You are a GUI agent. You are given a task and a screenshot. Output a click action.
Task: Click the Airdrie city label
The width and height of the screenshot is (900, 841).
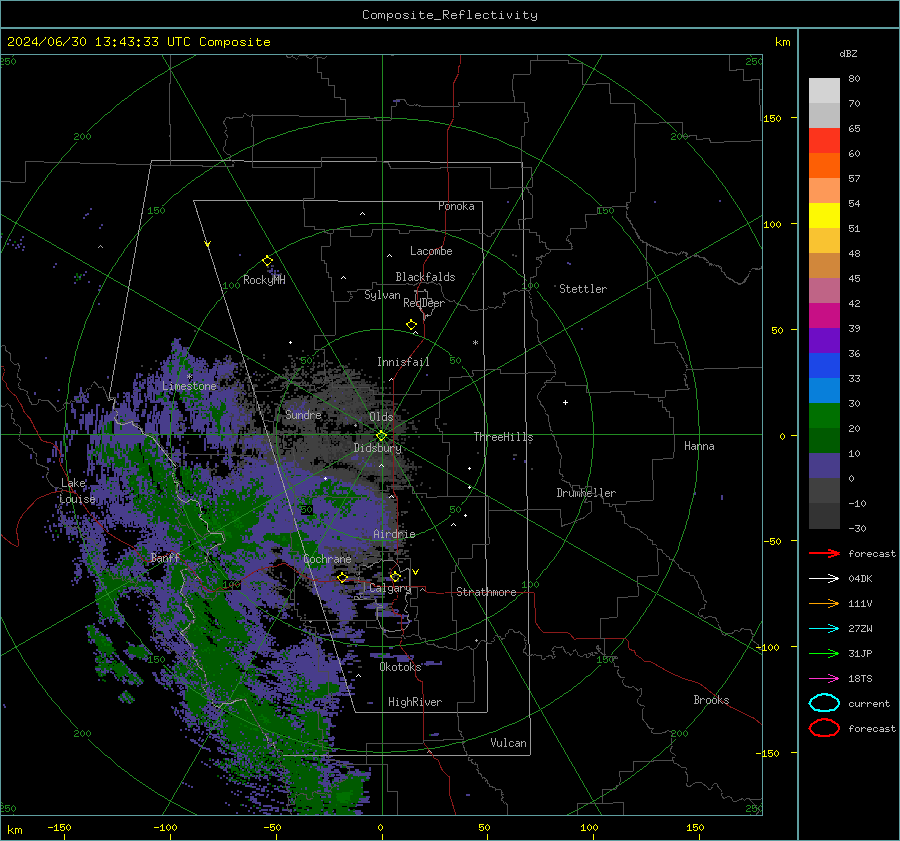(x=394, y=534)
